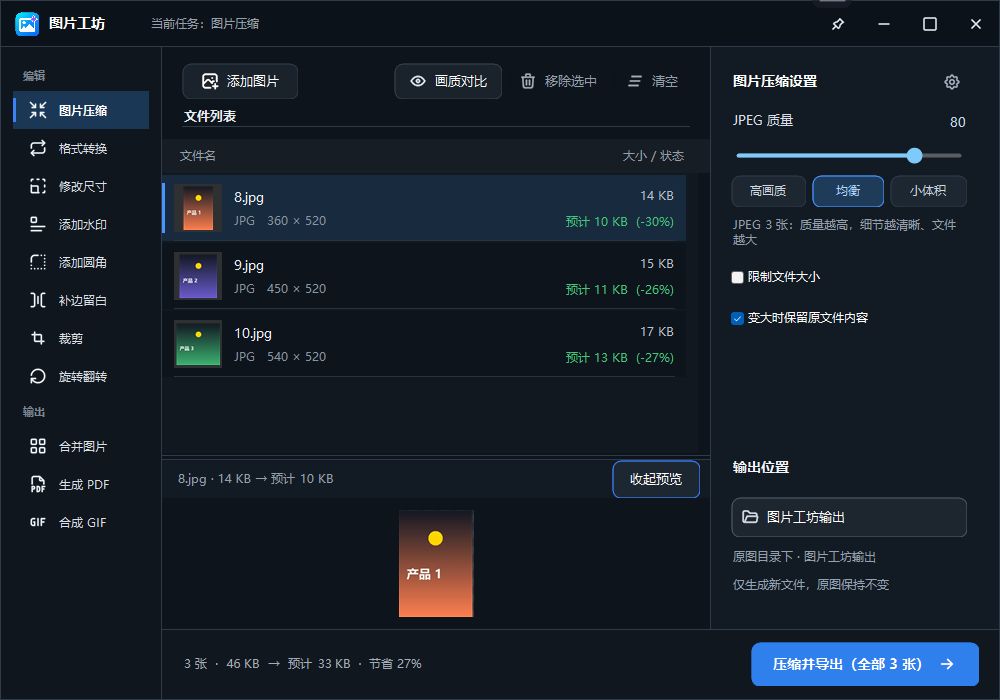Select the 9.jpg file name

(249, 265)
